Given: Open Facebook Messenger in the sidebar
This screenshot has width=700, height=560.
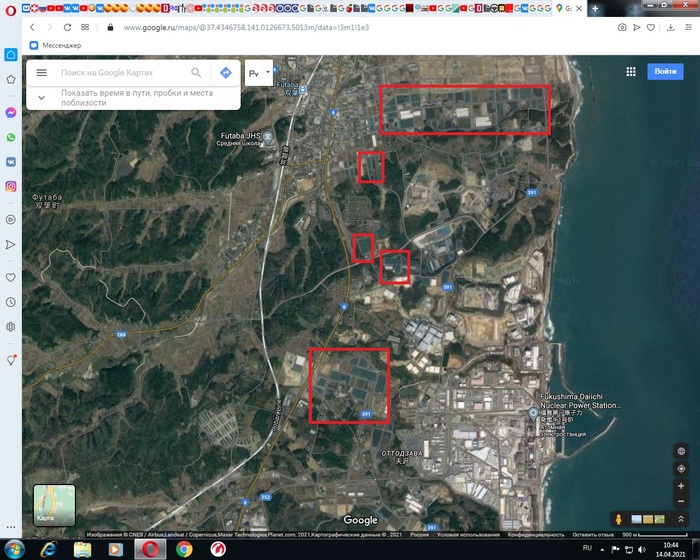Looking at the screenshot, I should point(11,113).
